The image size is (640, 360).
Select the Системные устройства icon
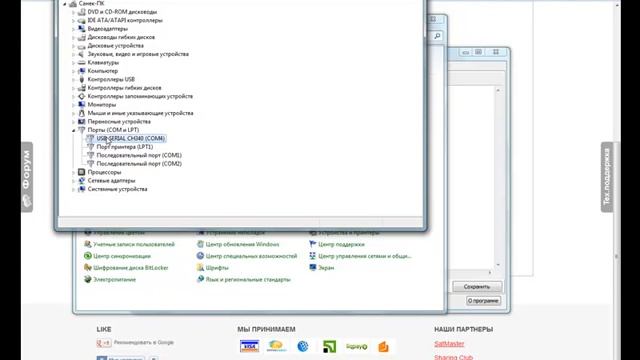coord(82,189)
